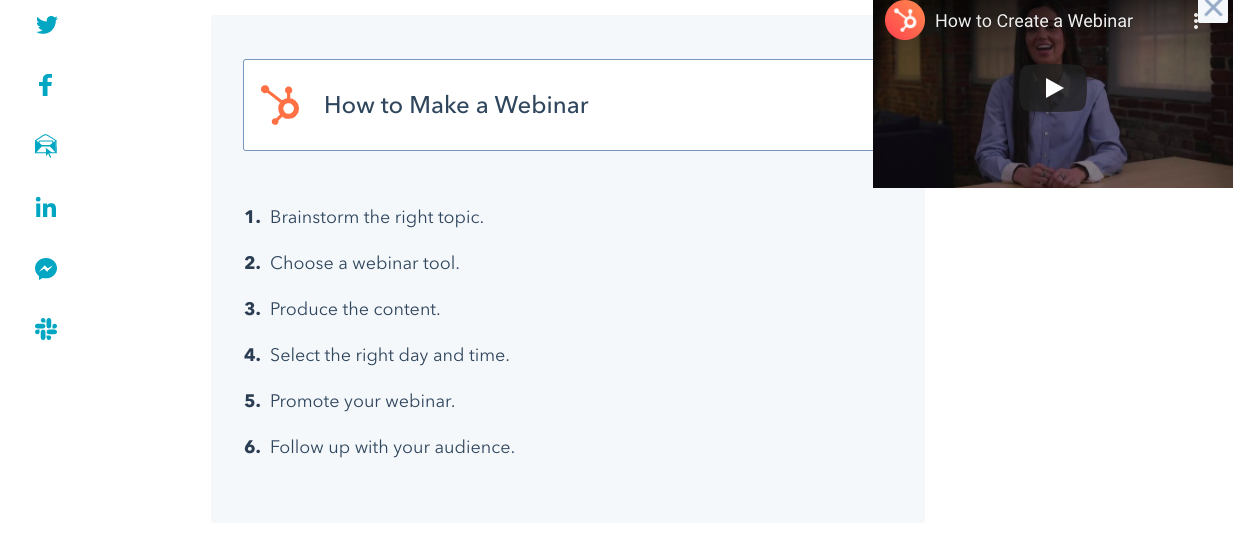Open 'Select the right day and time' step
Image resolution: width=1239 pixels, height=542 pixels.
[x=389, y=355]
